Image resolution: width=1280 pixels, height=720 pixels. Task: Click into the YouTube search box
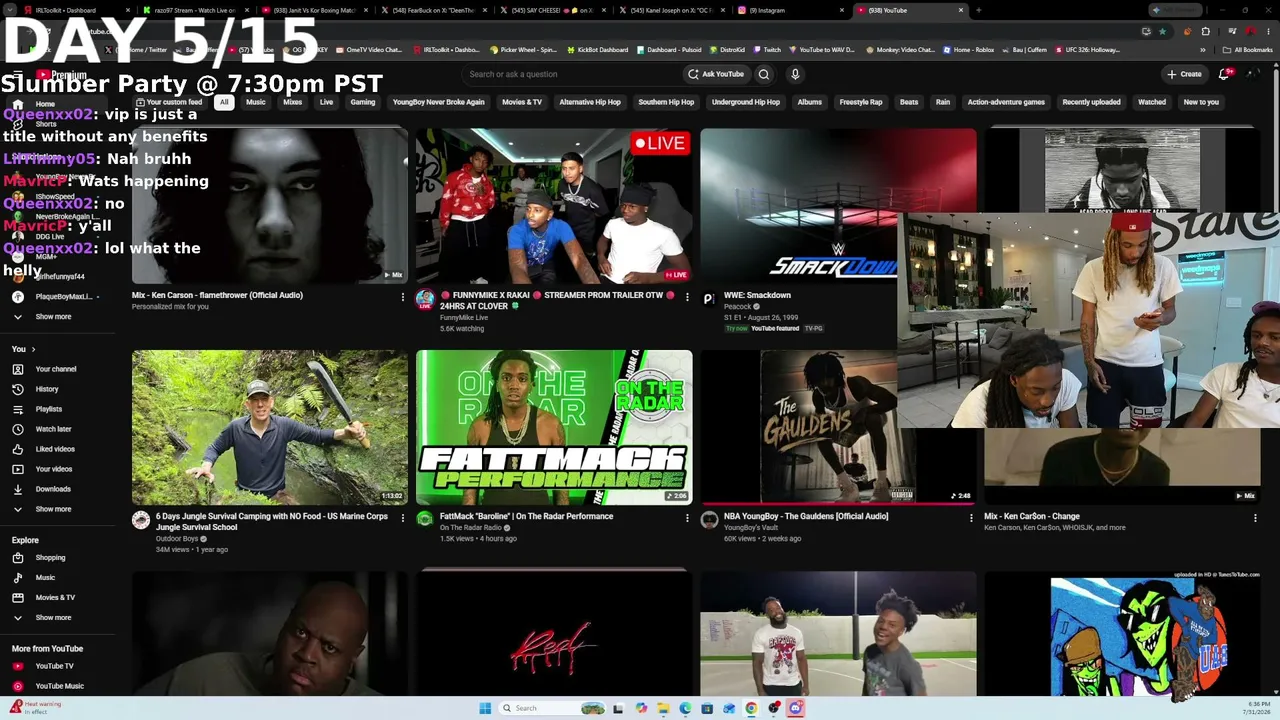pyautogui.click(x=570, y=74)
